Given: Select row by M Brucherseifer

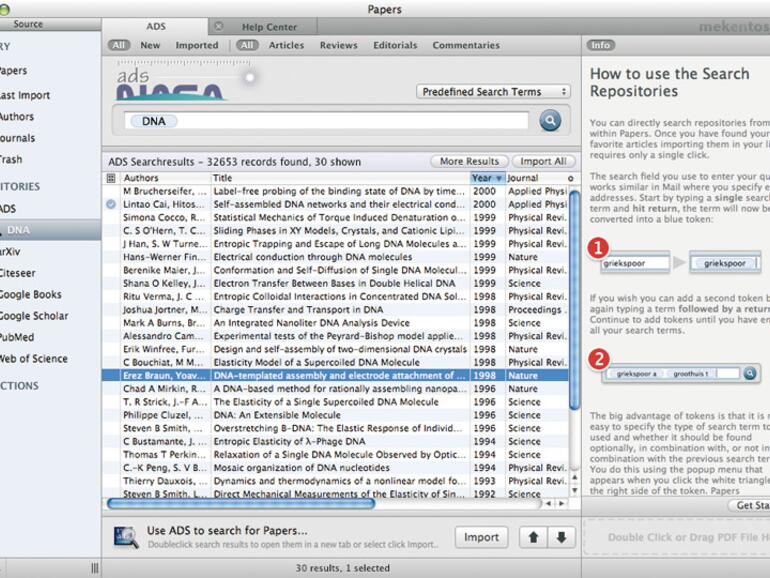Looking at the screenshot, I should [x=335, y=191].
